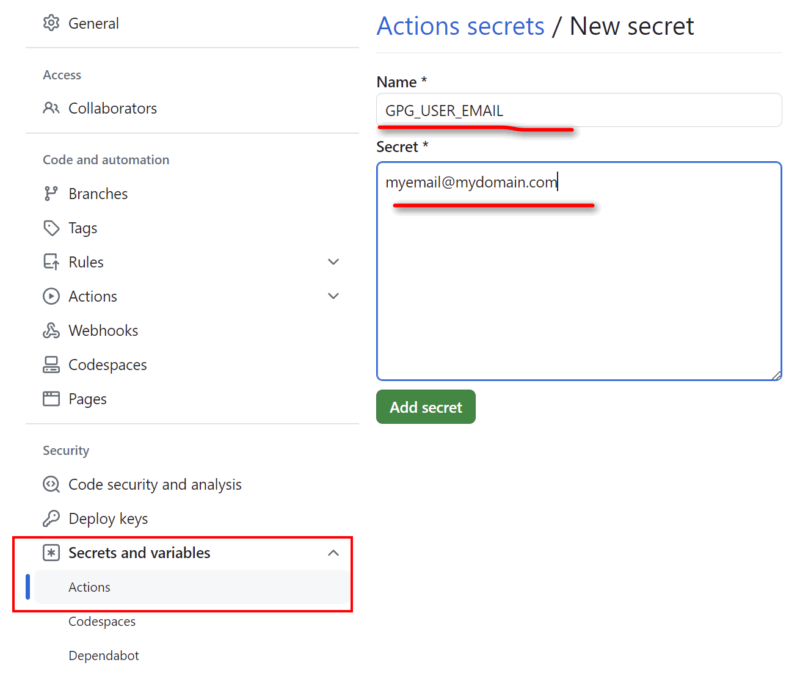Image resolution: width=800 pixels, height=679 pixels.
Task: Expand the Rules section chevron
Action: pyautogui.click(x=334, y=261)
